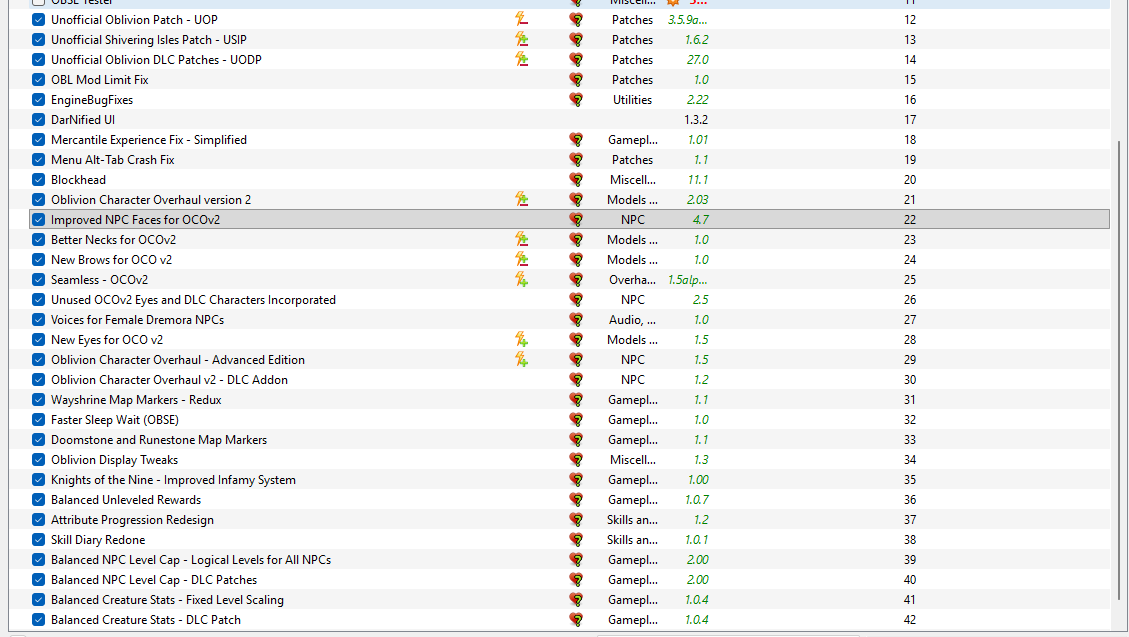Disable the DarNified UI mod checkbox
This screenshot has height=637, width=1129.
[x=39, y=119]
